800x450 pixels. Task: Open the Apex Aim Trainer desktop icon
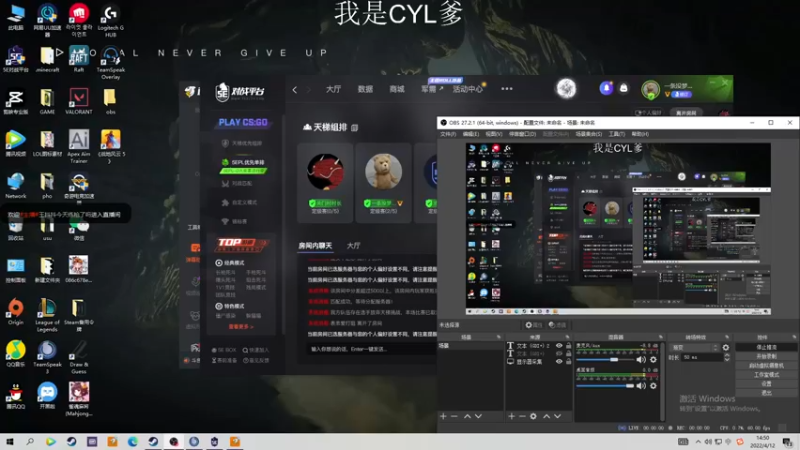79,146
